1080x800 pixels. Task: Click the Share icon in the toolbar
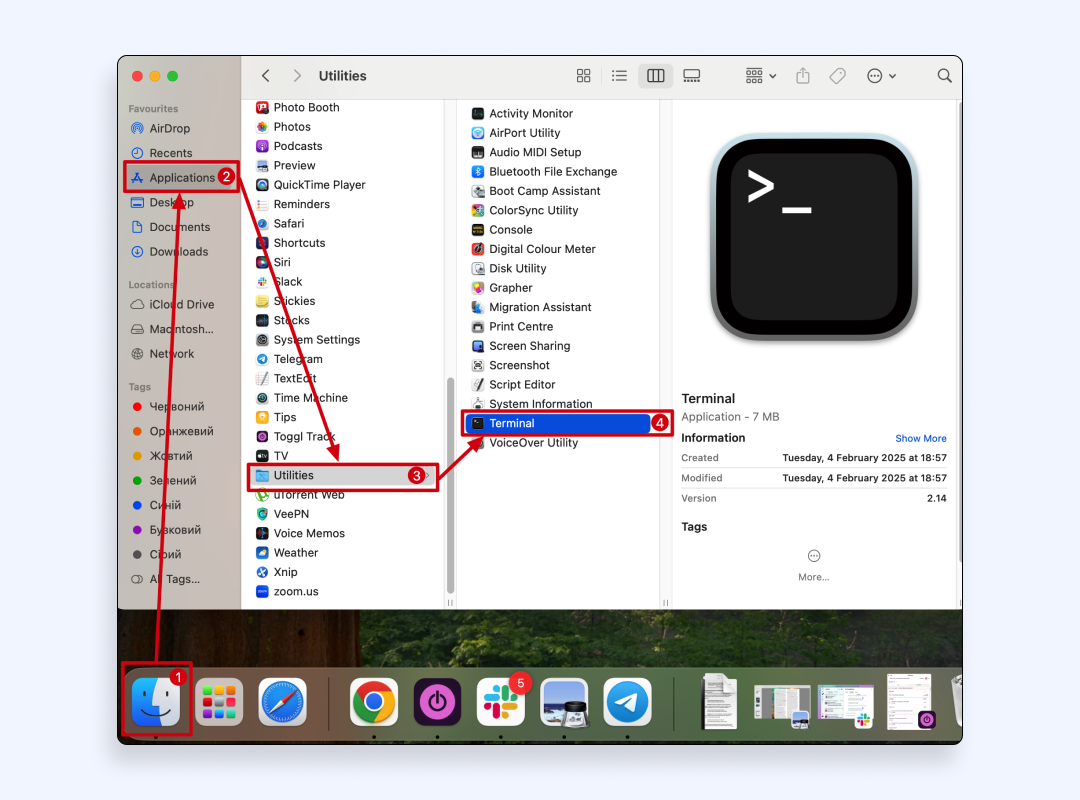click(802, 76)
